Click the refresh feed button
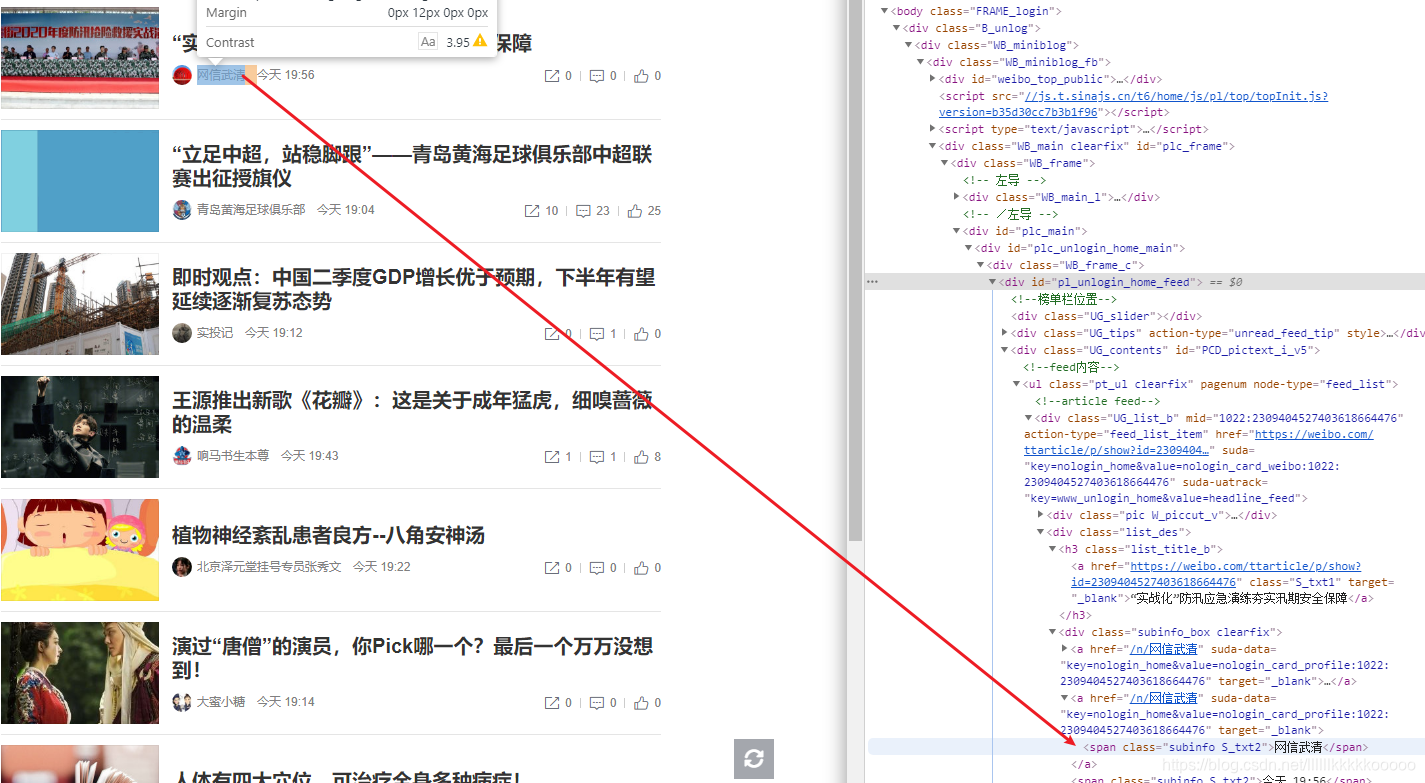Image resolution: width=1425 pixels, height=783 pixels. tap(754, 759)
